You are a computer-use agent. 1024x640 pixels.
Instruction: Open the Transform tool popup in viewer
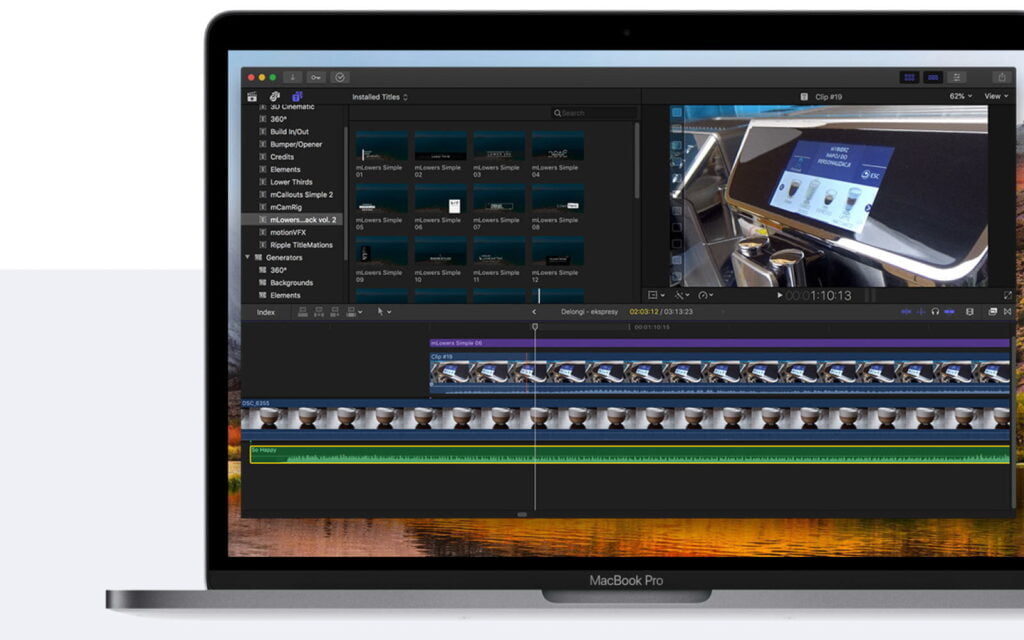click(655, 296)
